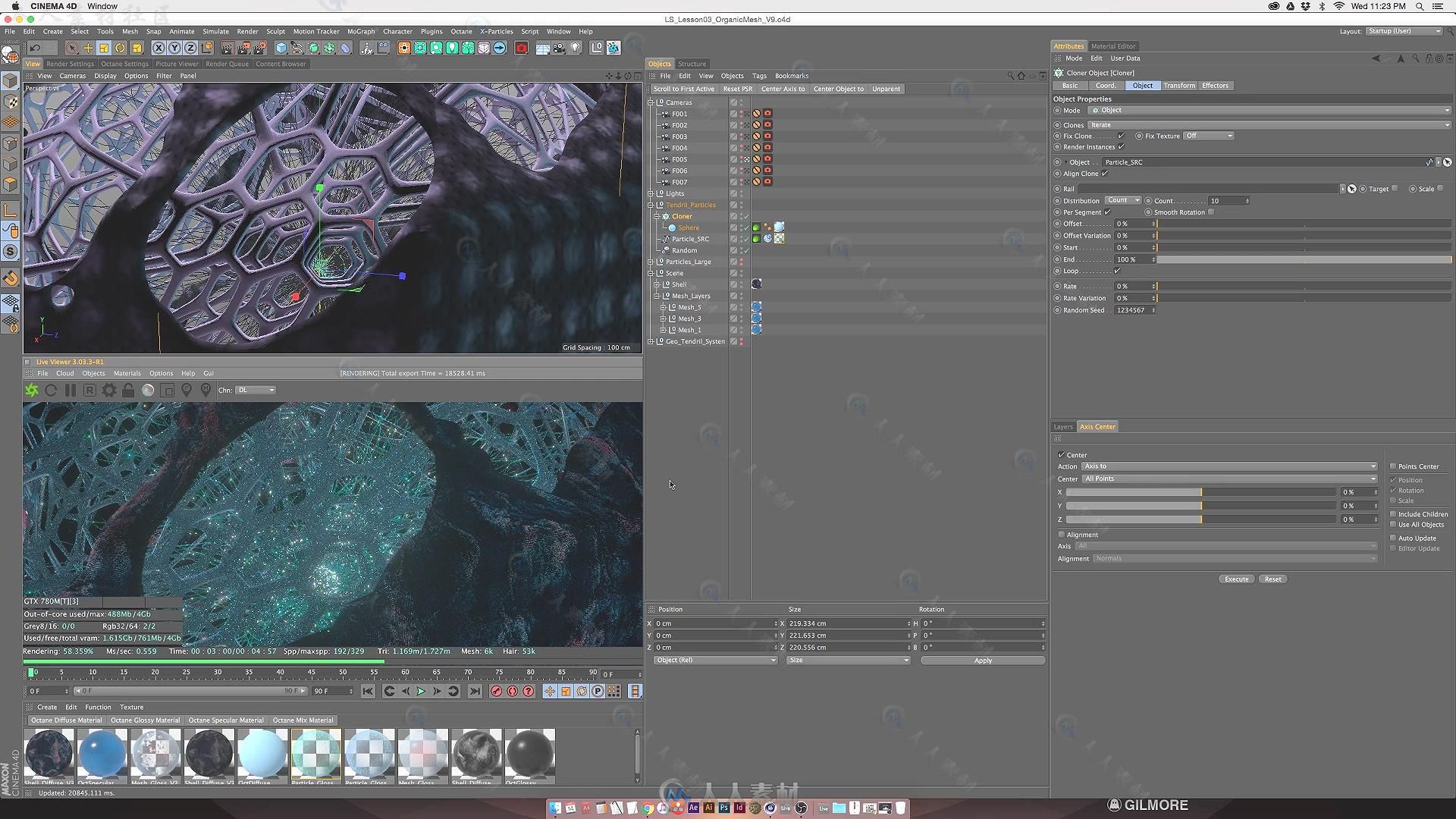Click the red Octane render icon
Image resolution: width=1456 pixels, height=819 pixels.
point(522,48)
